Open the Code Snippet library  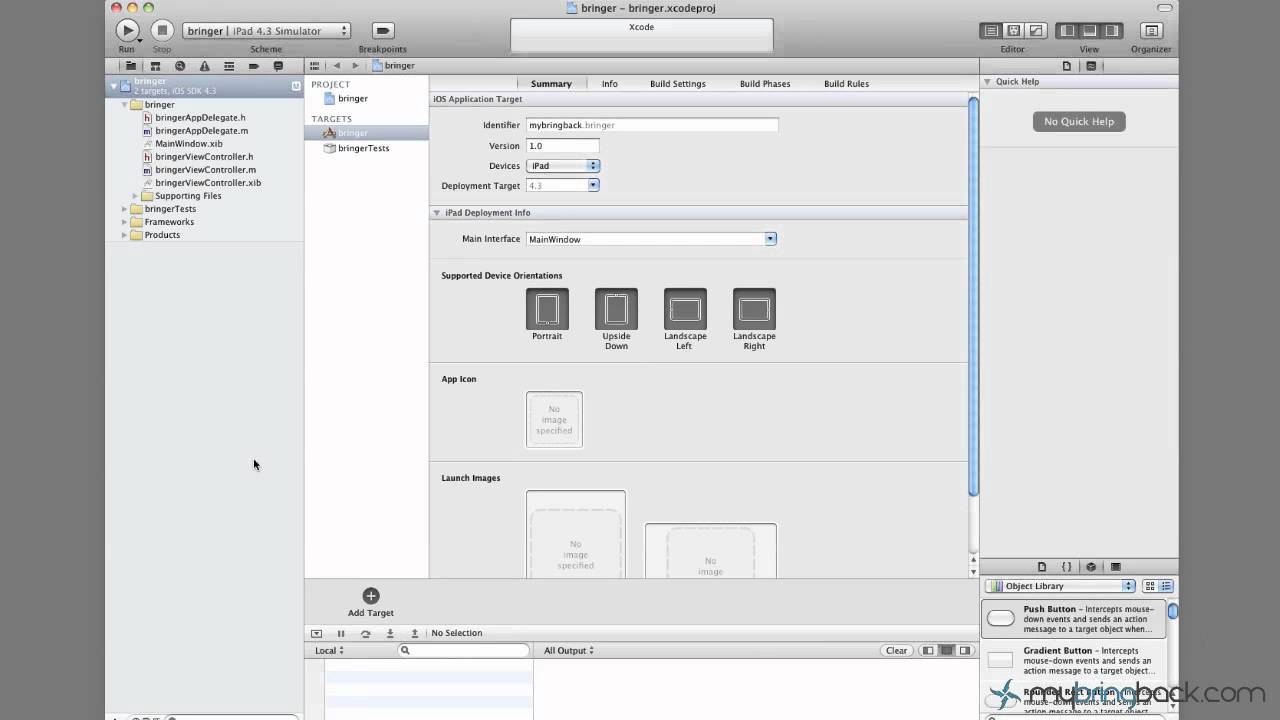click(1067, 567)
